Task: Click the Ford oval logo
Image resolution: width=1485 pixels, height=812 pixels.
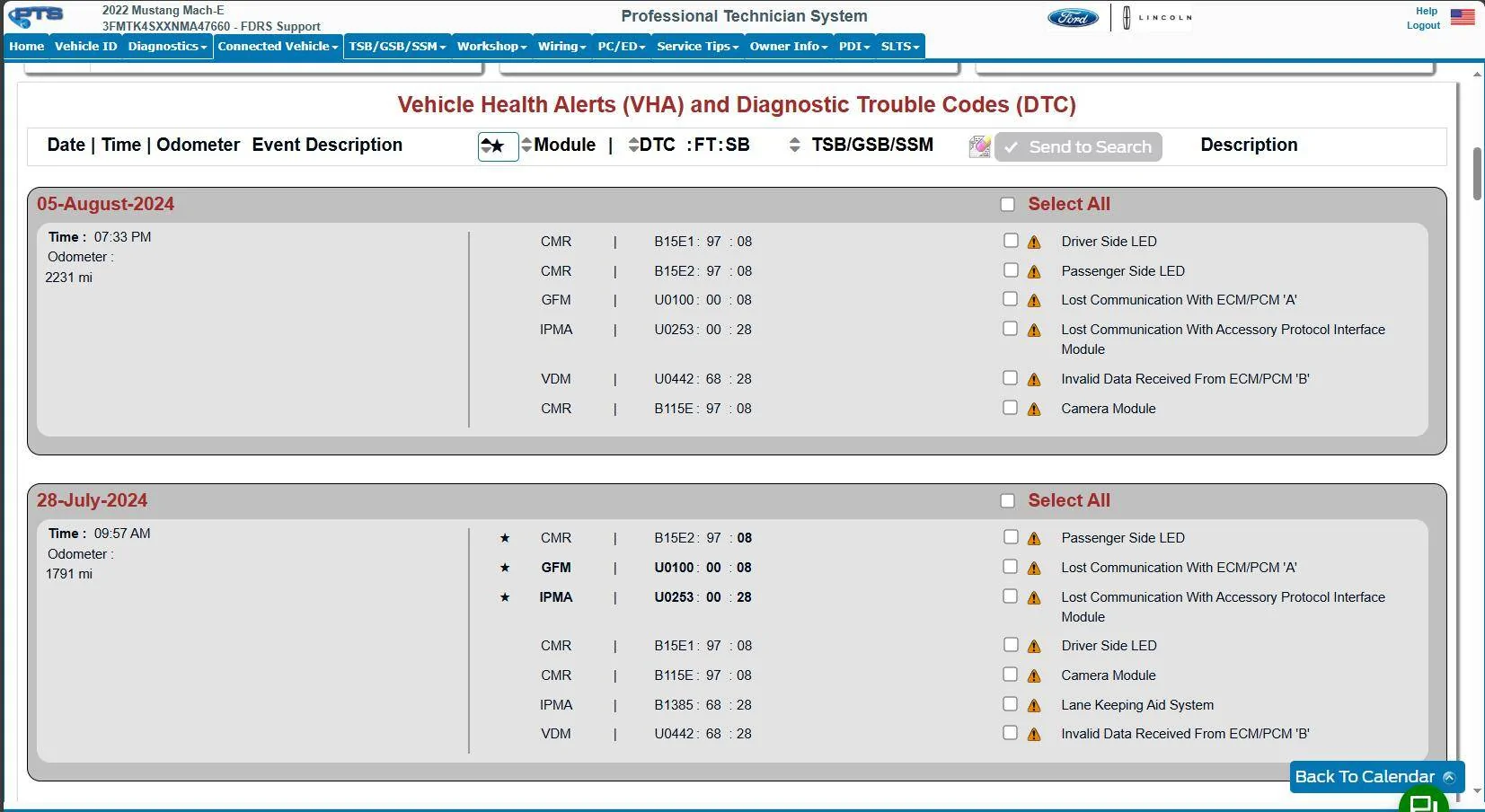Action: pyautogui.click(x=1073, y=17)
